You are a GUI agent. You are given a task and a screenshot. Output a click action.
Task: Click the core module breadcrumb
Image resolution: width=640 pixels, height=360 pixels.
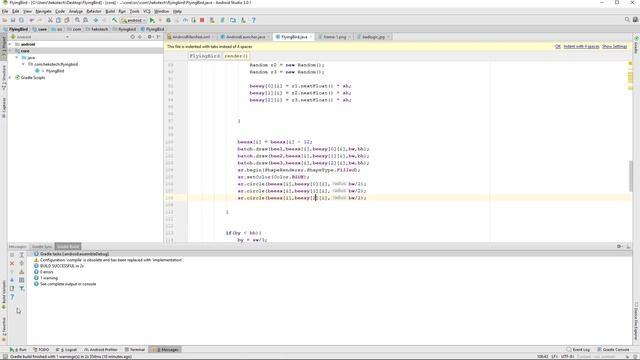(x=40, y=29)
